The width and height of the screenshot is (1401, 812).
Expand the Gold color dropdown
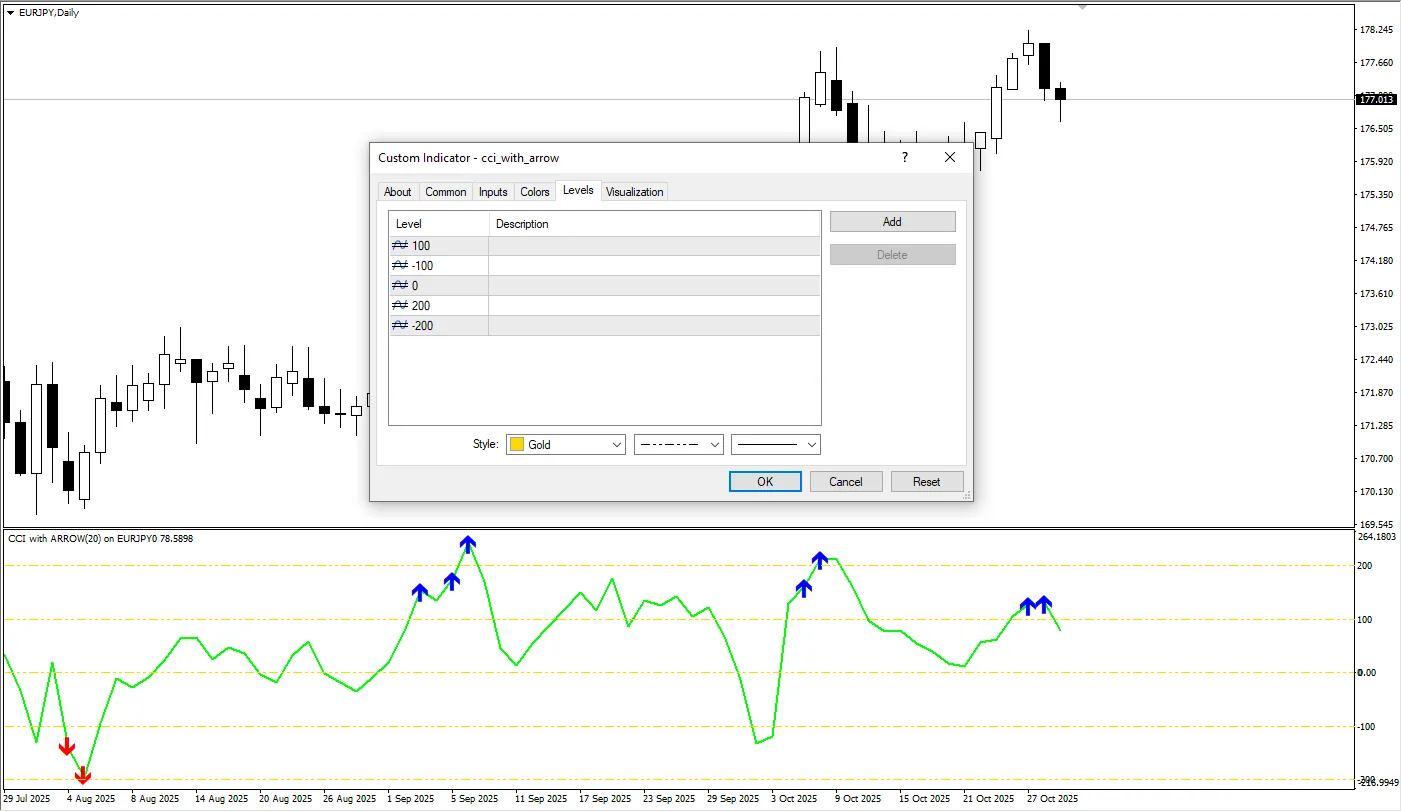coord(615,444)
